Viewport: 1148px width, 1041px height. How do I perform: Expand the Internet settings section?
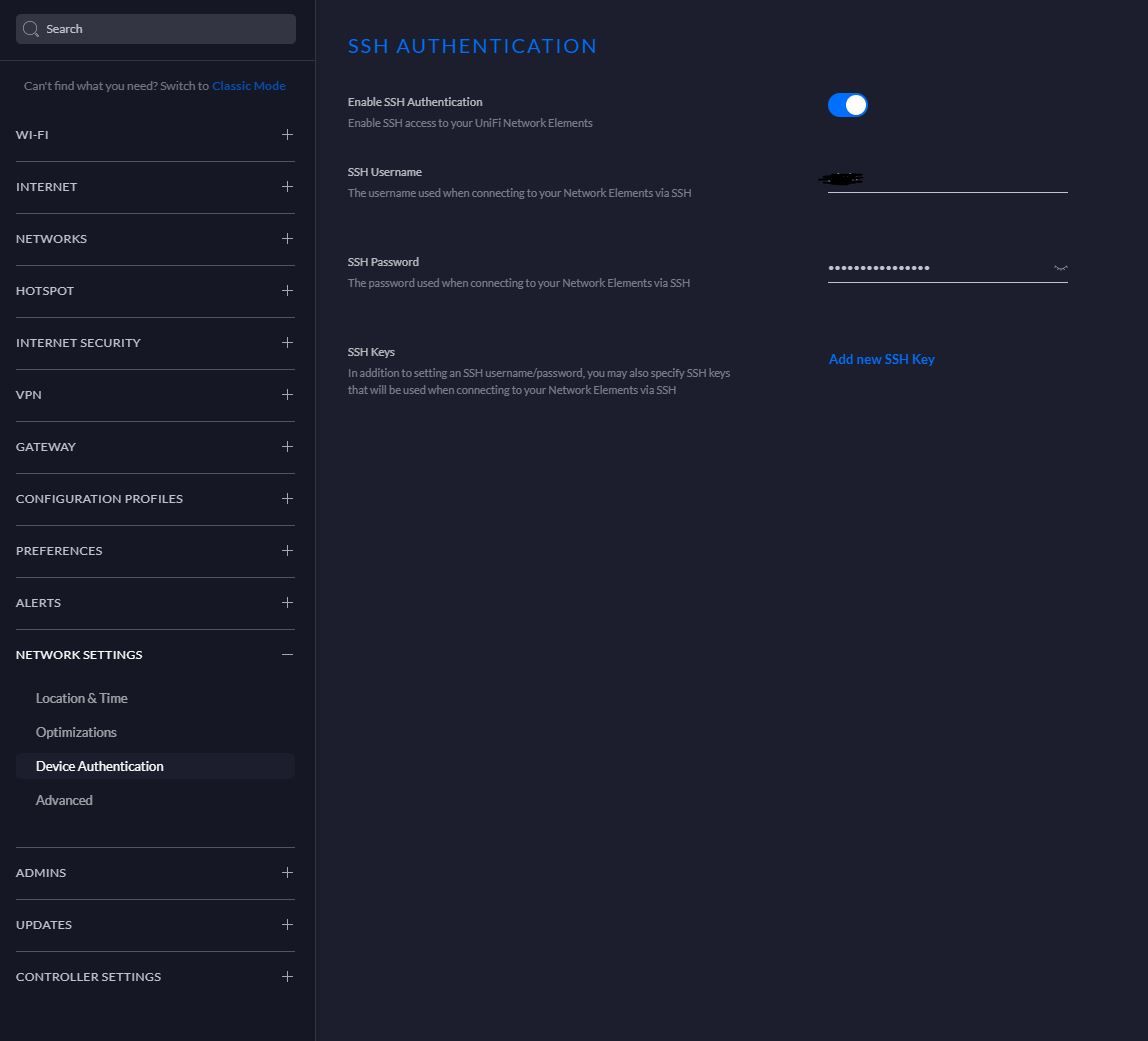point(287,187)
